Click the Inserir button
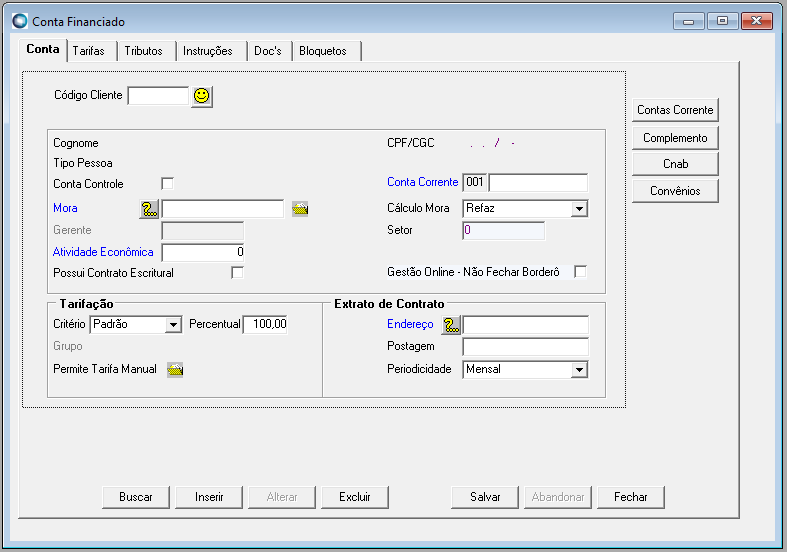Image resolution: width=787 pixels, height=552 pixels. 209,497
